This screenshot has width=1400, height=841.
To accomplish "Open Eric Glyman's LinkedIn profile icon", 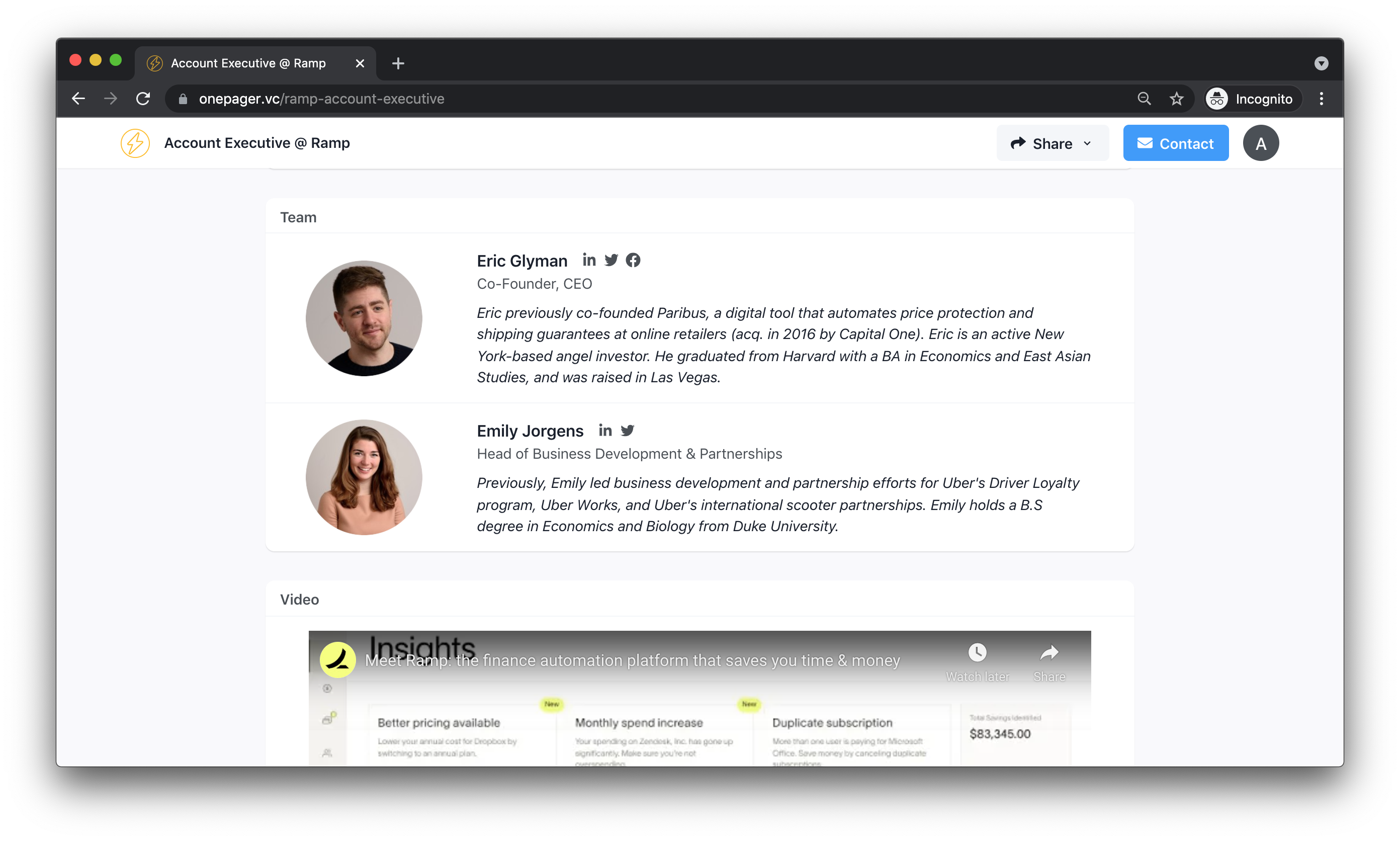I will 589,260.
